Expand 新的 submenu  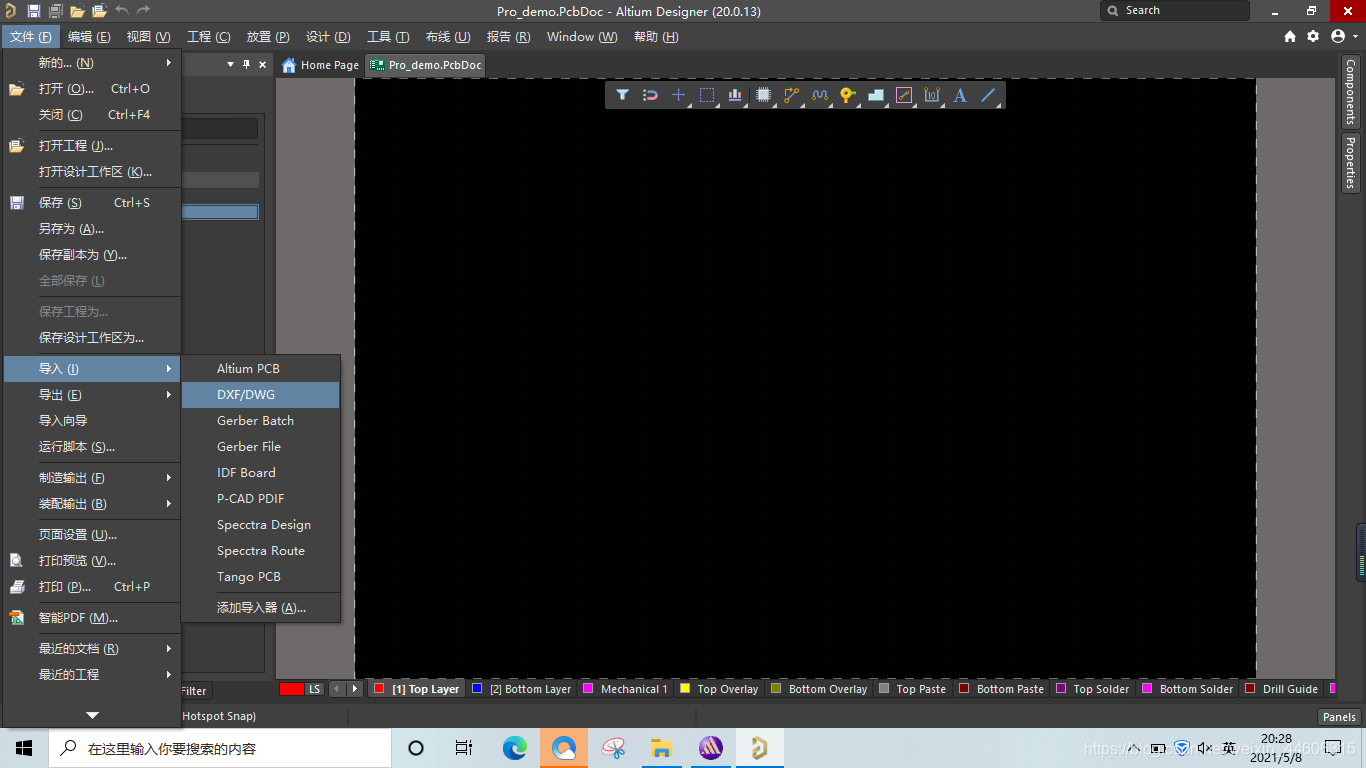click(x=92, y=62)
